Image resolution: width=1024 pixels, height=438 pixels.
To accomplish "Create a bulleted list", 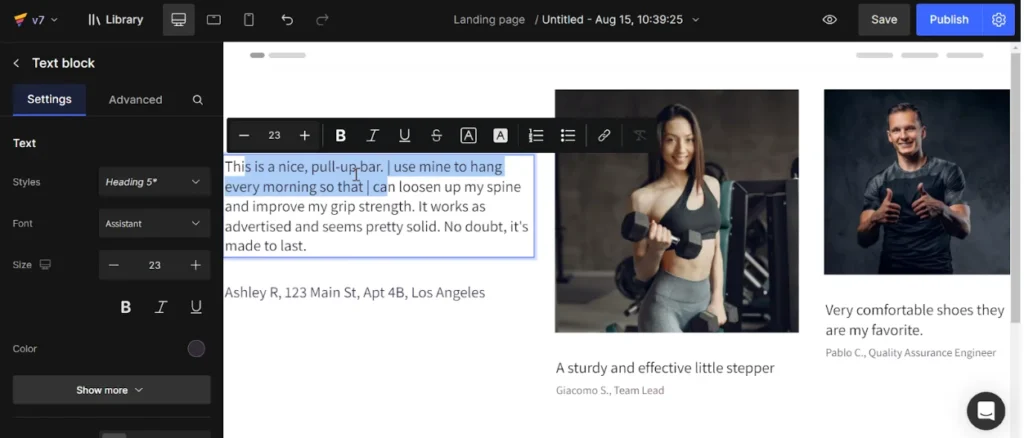I will point(568,136).
